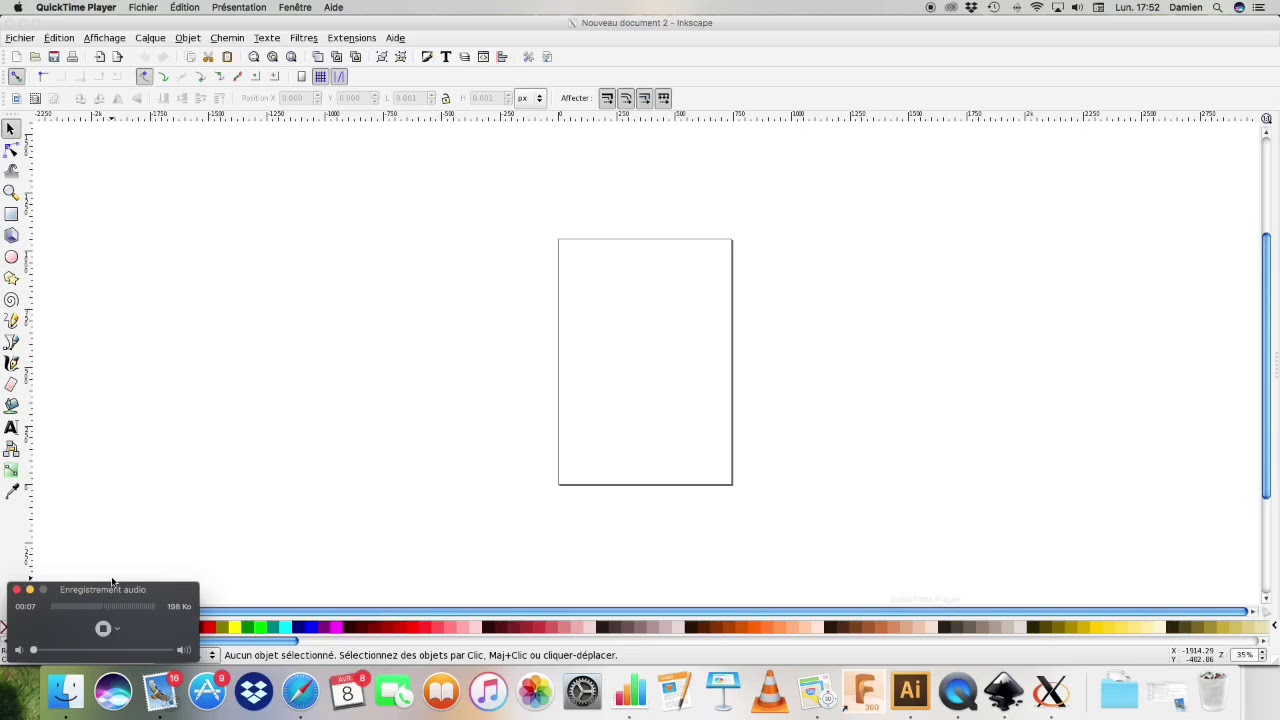Open Illustrator from the Dock
This screenshot has height=720, width=1280.
[x=910, y=691]
